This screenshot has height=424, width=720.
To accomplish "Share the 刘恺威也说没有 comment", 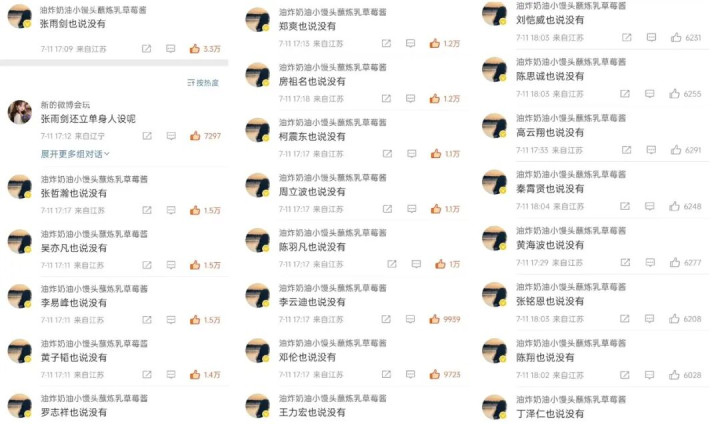I will pos(626,38).
